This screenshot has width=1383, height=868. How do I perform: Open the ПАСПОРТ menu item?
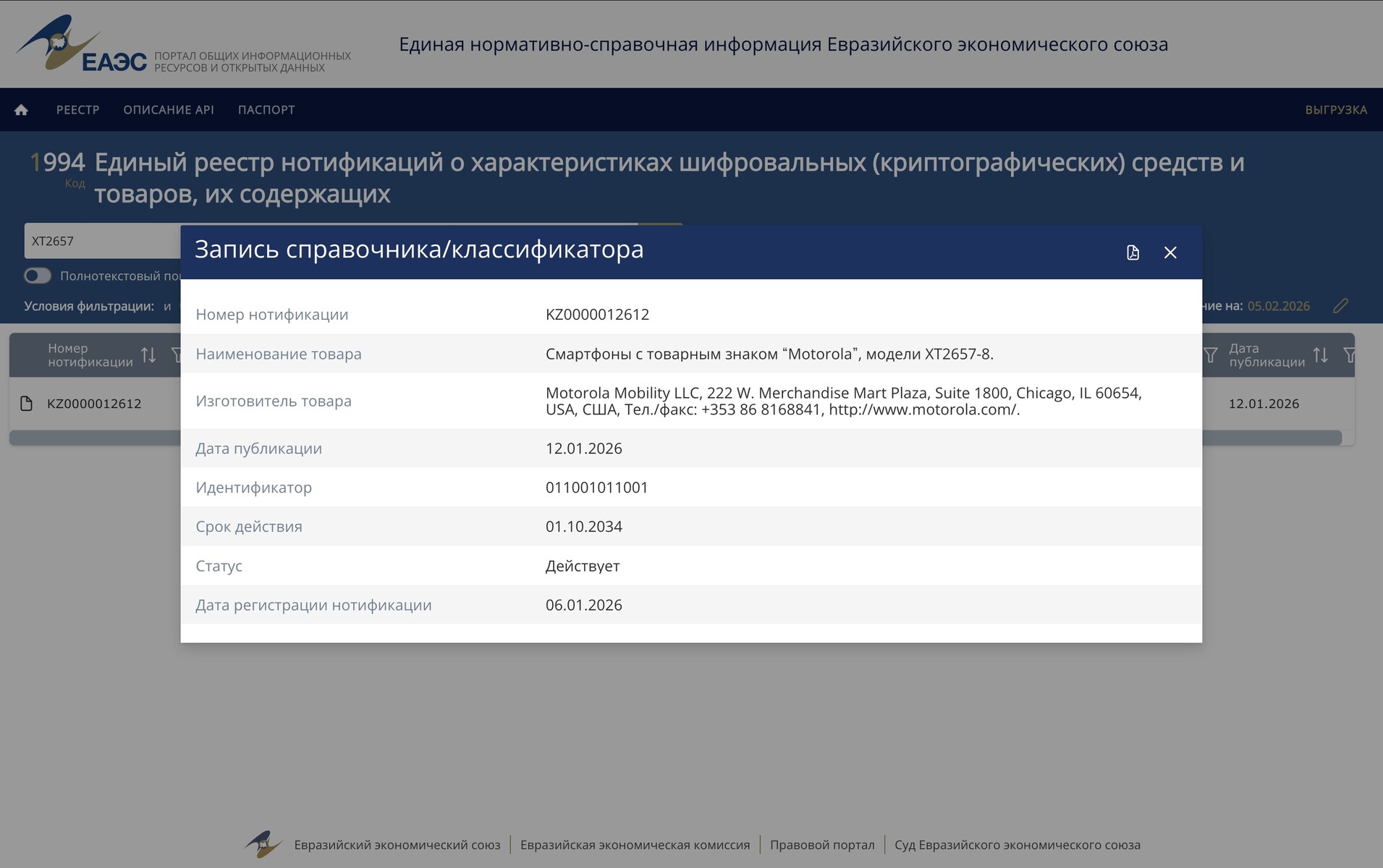(x=266, y=110)
